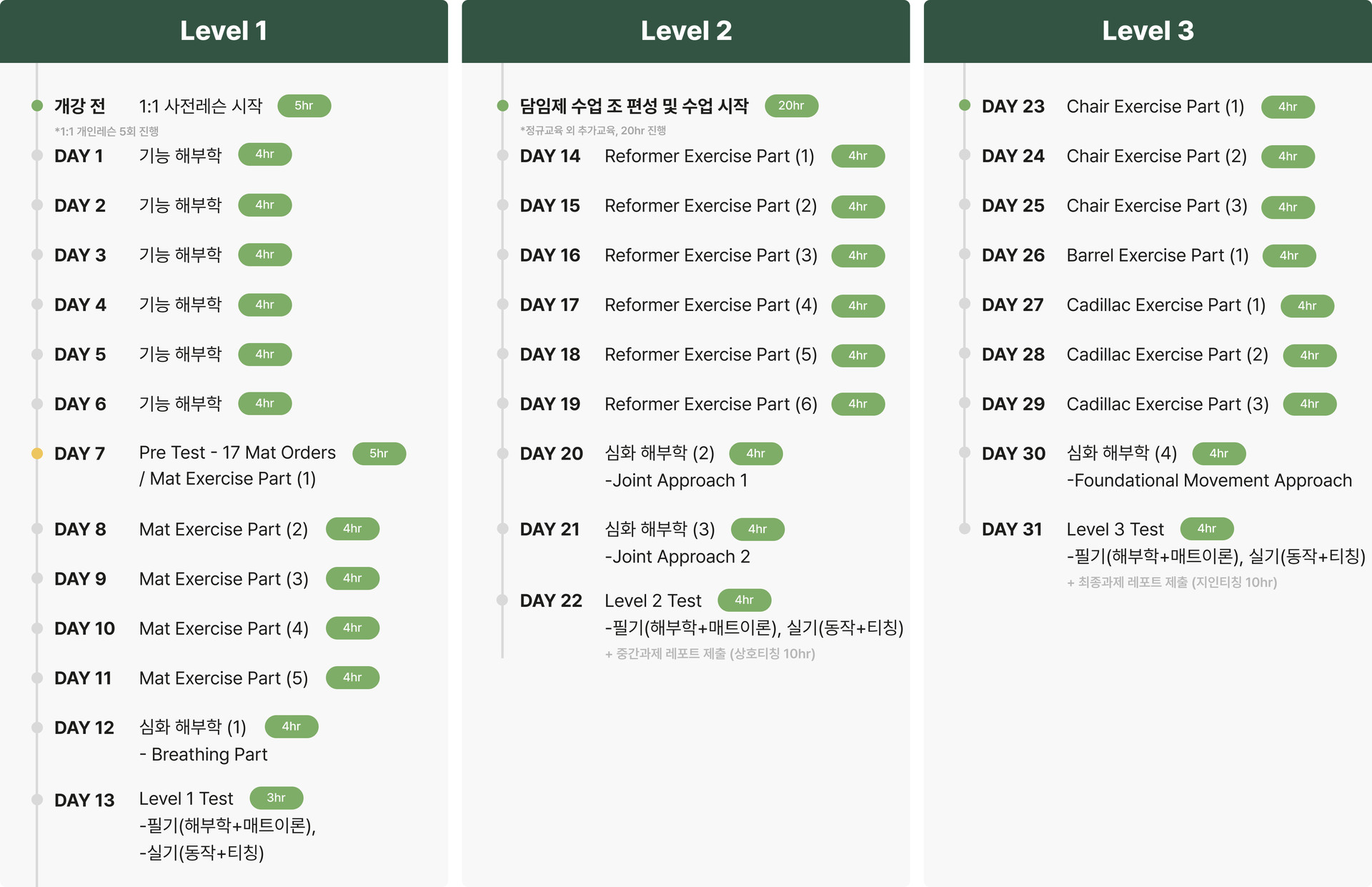
Task: Open the Level 2 header tab
Action: [x=686, y=31]
